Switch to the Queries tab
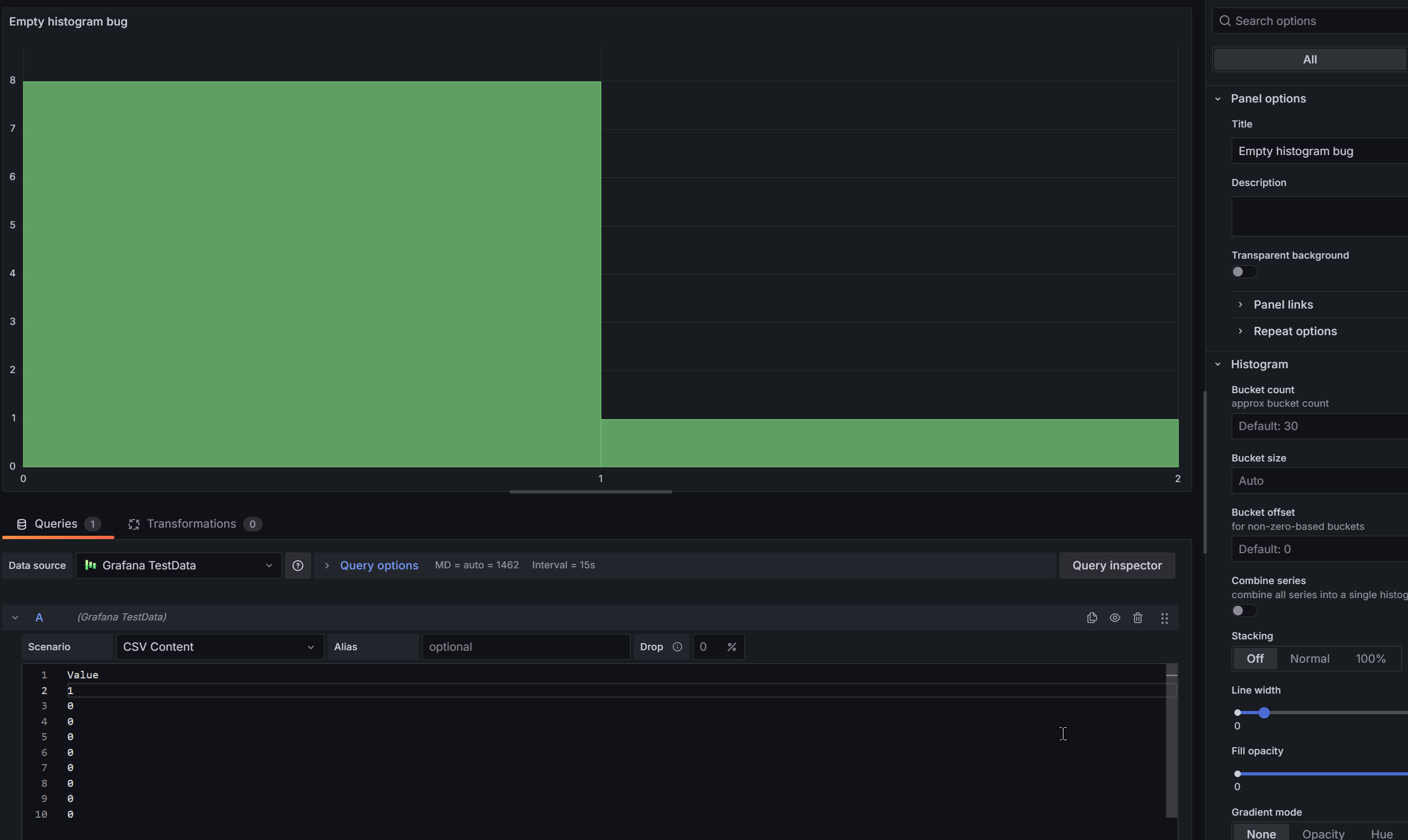1408x840 pixels. (59, 524)
